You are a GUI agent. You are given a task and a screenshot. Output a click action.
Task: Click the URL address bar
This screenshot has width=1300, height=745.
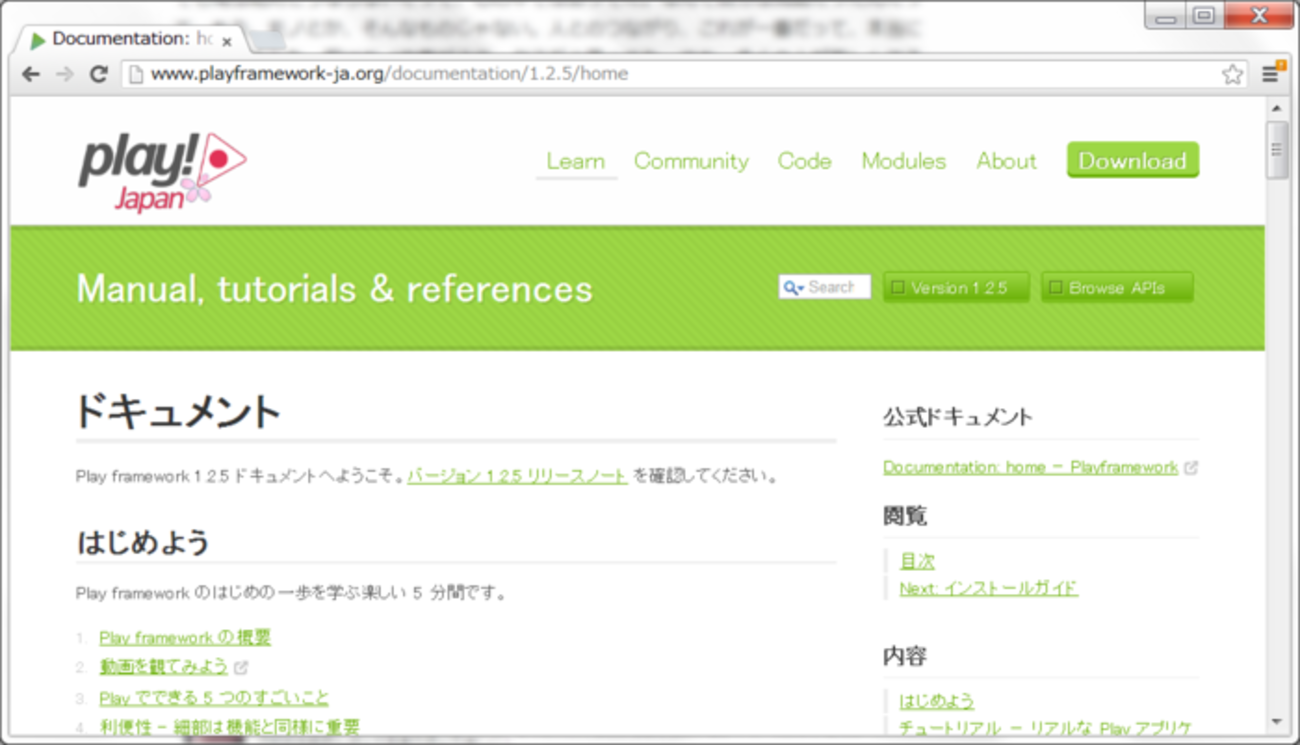[x=680, y=74]
